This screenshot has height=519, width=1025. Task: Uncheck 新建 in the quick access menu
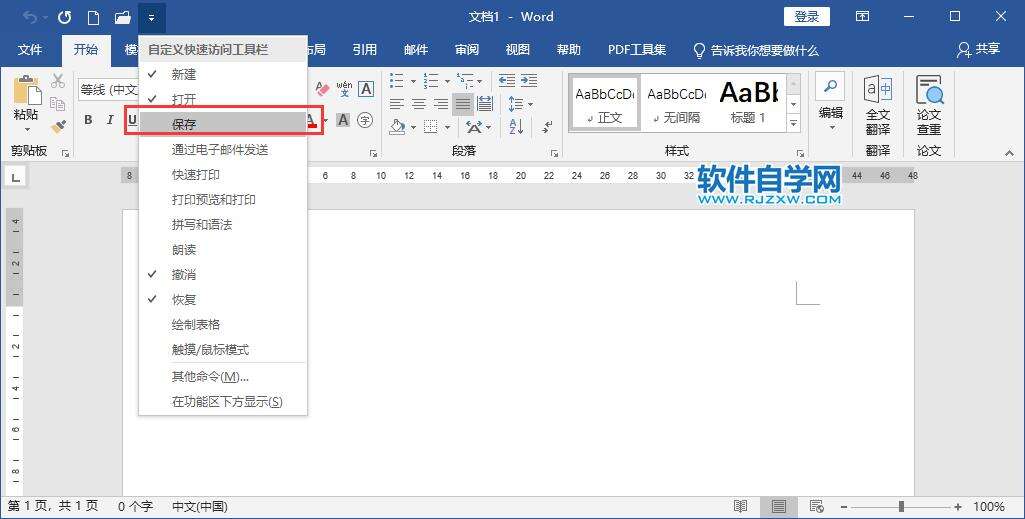click(x=183, y=74)
